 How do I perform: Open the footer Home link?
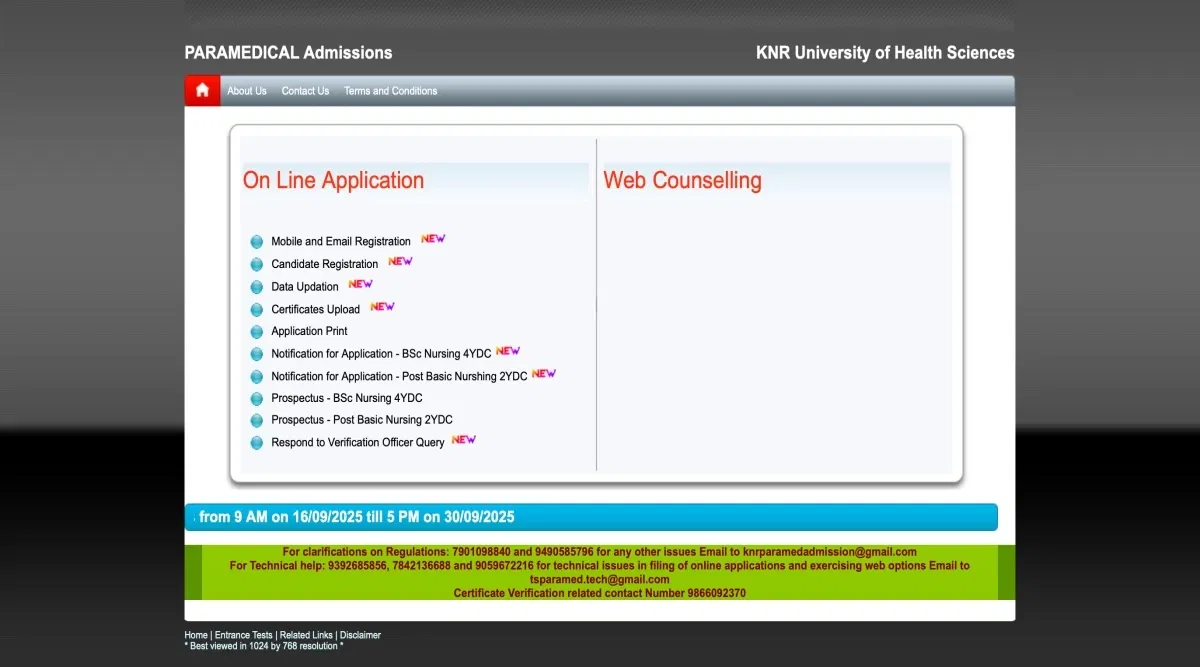(x=196, y=635)
